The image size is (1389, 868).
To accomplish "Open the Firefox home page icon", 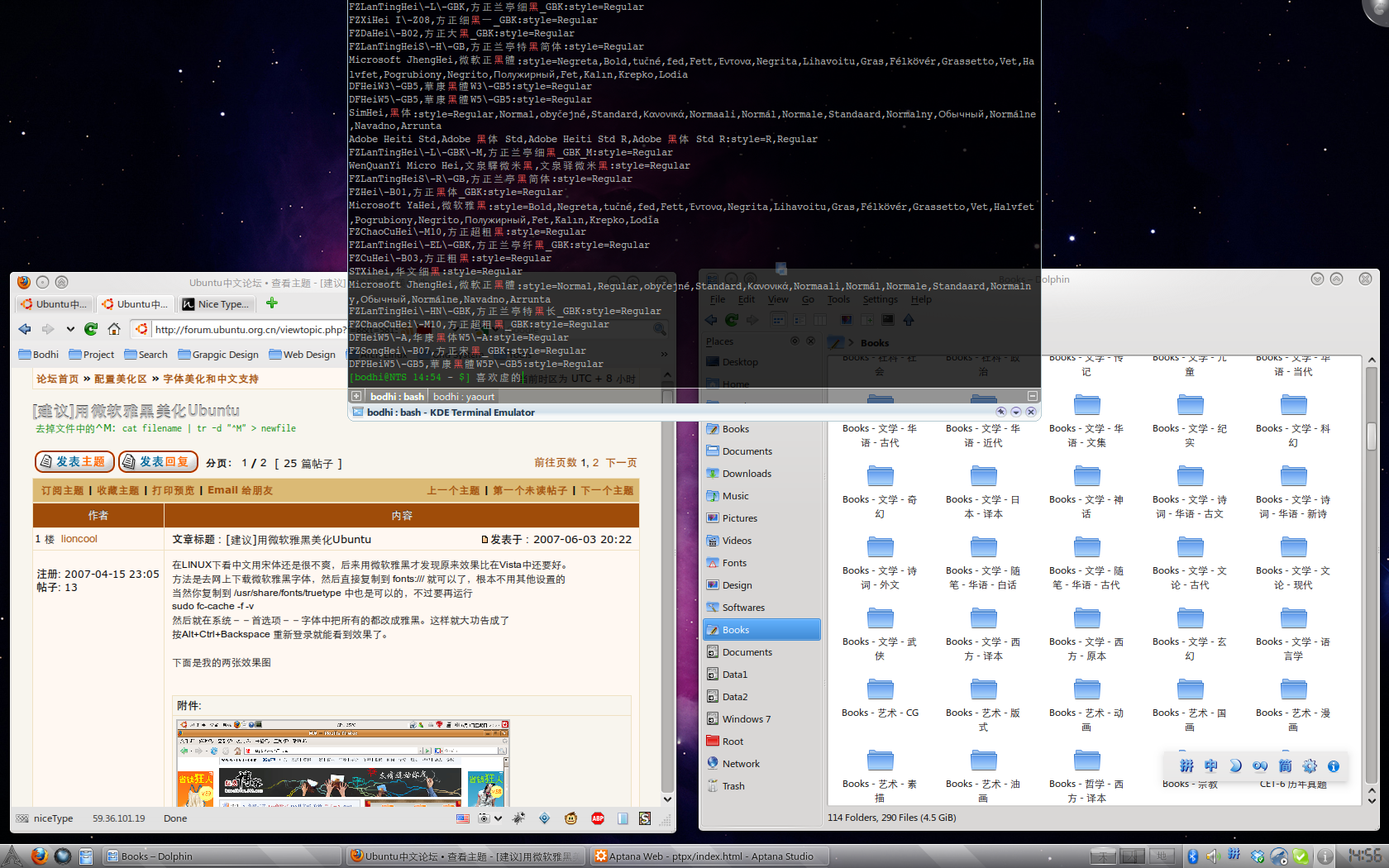I will pos(114,329).
